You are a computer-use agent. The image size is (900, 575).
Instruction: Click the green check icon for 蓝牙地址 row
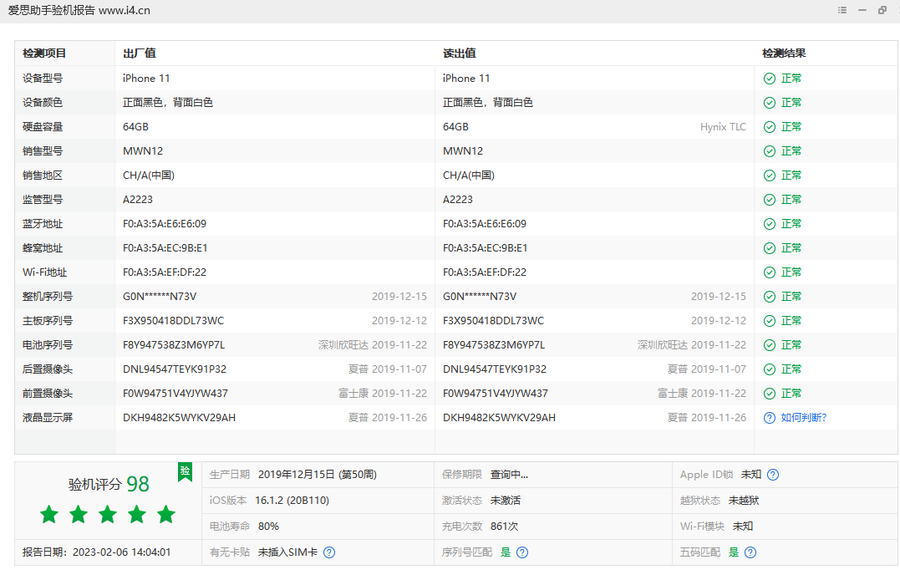pos(770,224)
